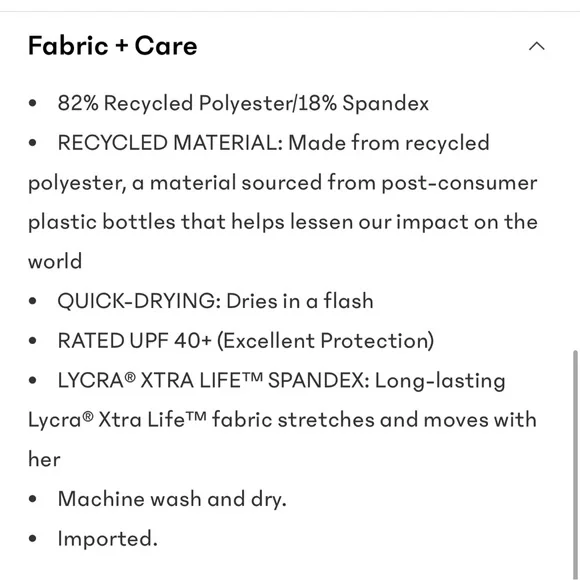Click the bullet point before QUICK-DRYING
Image resolution: width=580 pixels, height=580 pixels.
[x=33, y=301]
